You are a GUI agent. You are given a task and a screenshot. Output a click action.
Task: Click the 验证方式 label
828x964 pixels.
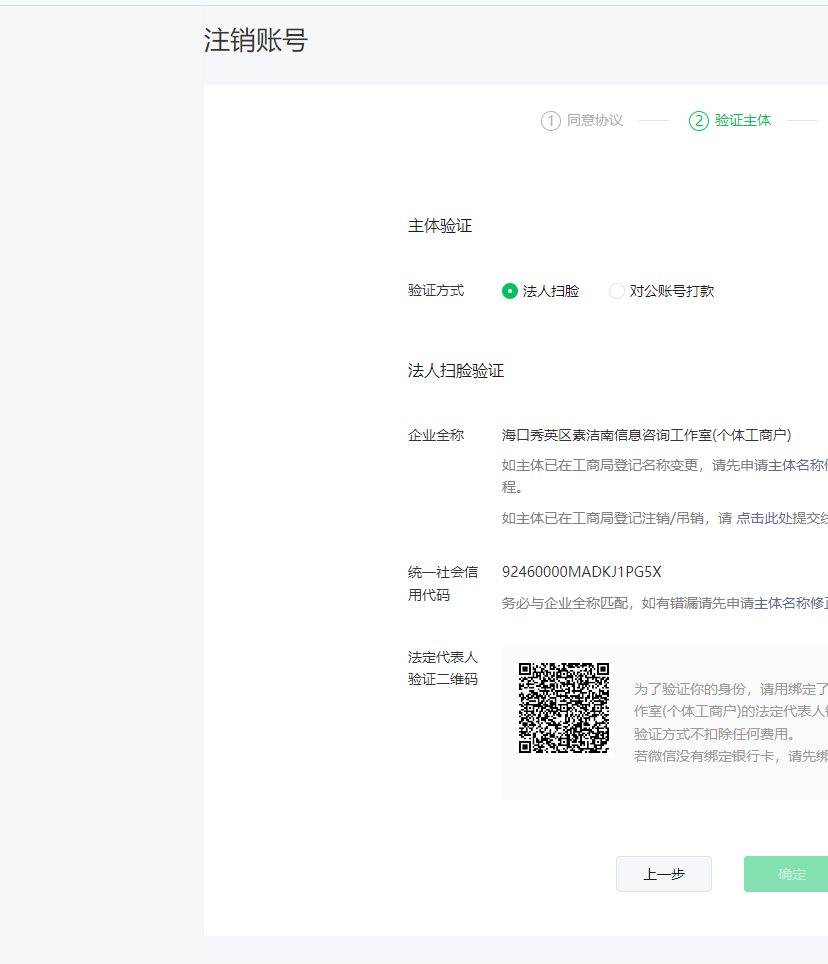(x=436, y=290)
